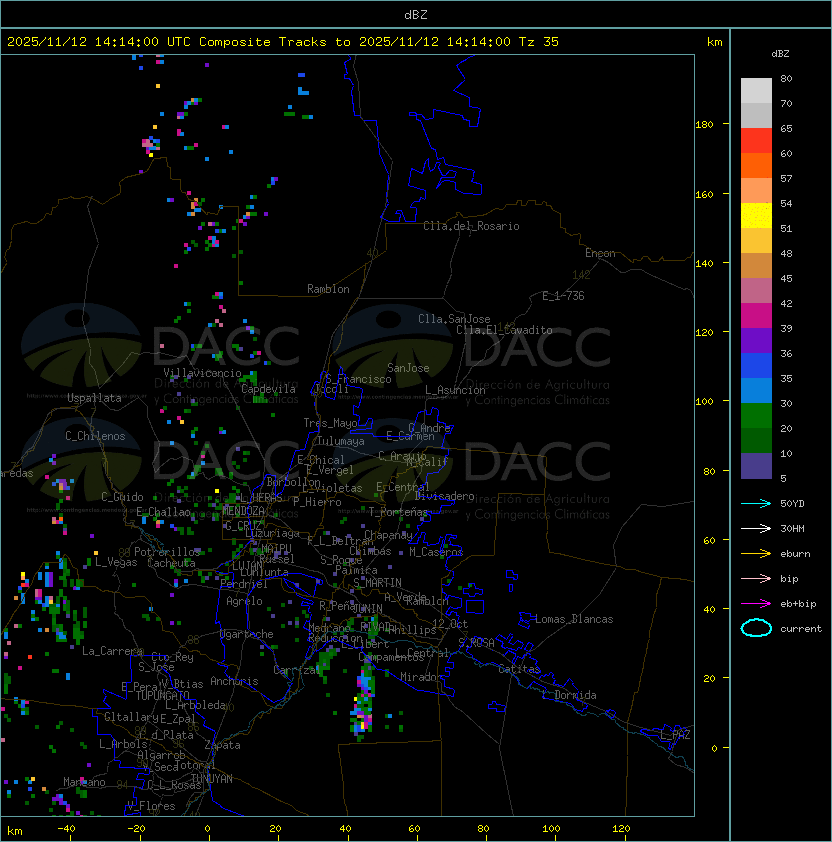Image resolution: width=832 pixels, height=842 pixels.
Task: Click the 'V_Flores' map label
Action: click(151, 806)
